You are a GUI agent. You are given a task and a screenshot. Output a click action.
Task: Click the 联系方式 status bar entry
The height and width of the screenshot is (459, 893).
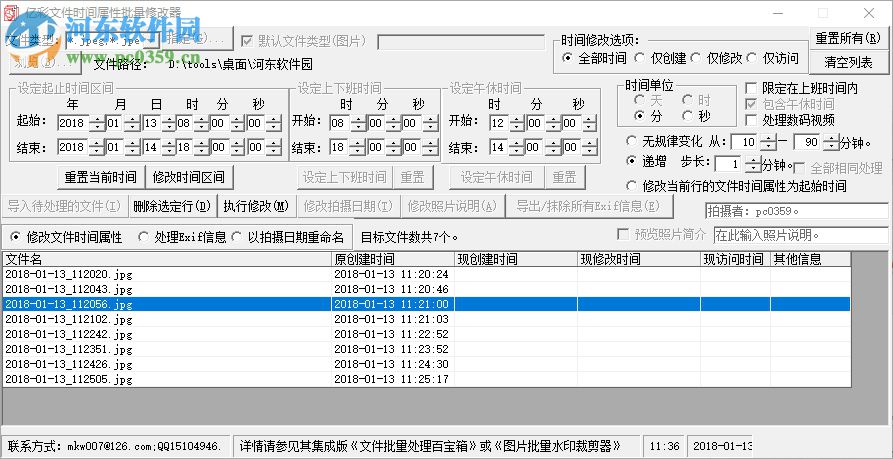click(x=116, y=445)
